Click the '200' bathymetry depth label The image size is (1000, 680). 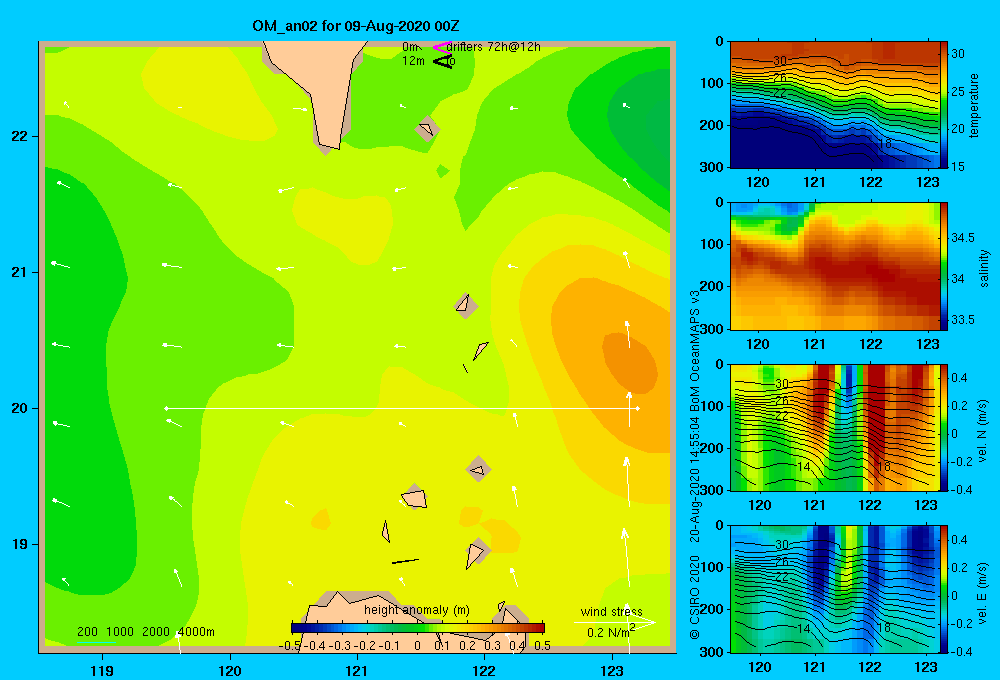87,632
